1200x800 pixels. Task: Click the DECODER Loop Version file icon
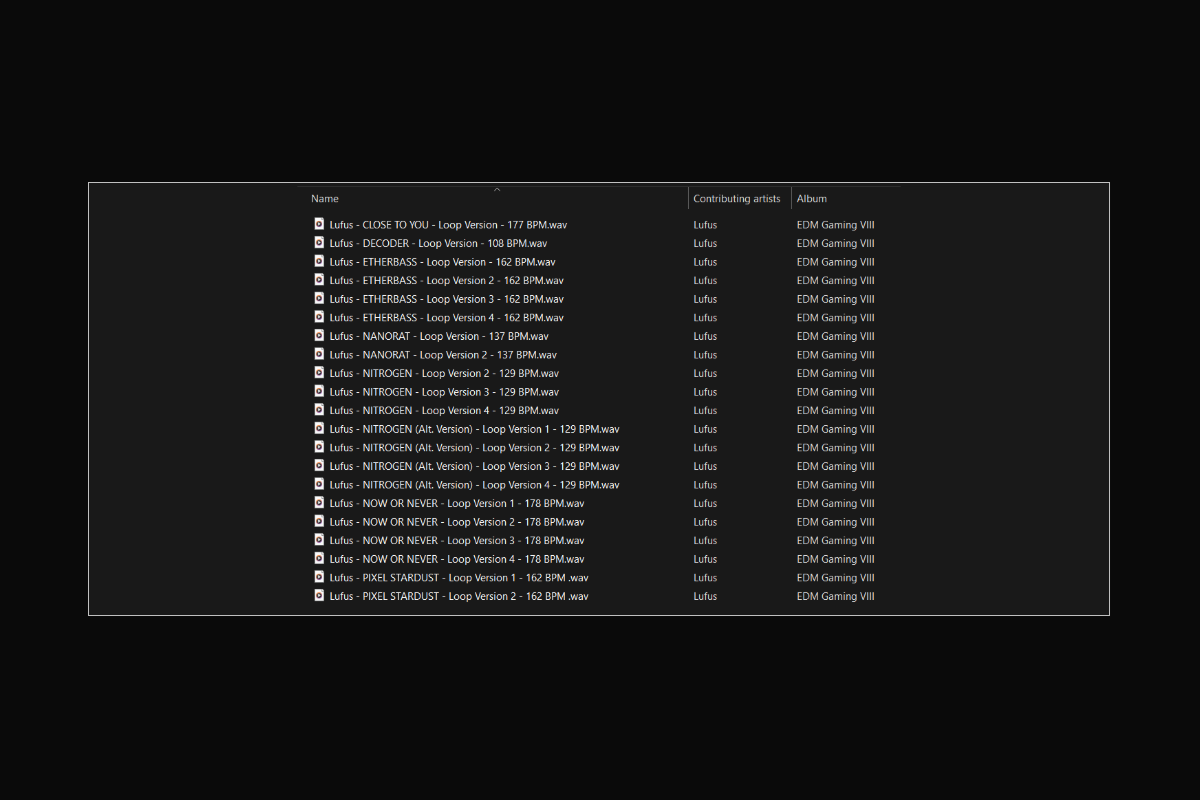(x=319, y=243)
